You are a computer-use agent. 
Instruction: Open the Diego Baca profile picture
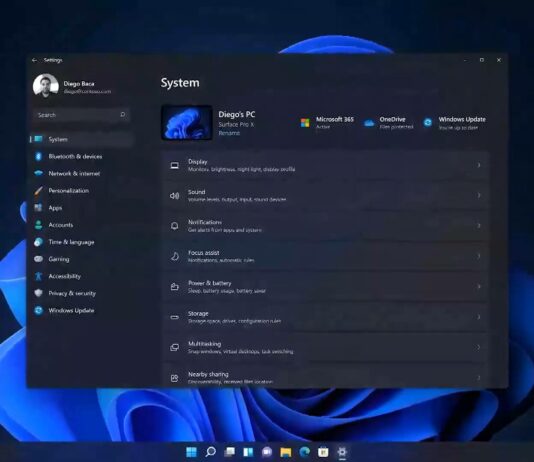46,85
